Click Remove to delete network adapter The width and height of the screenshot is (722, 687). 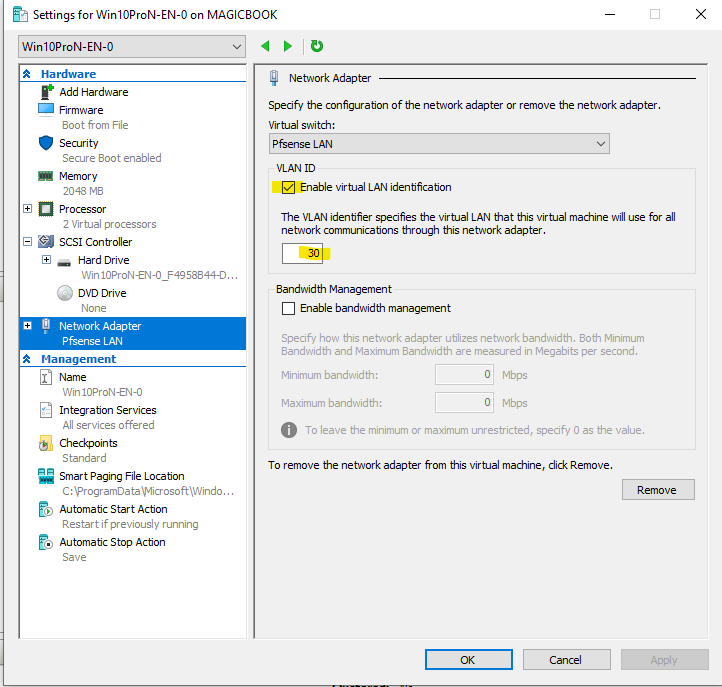coord(658,490)
